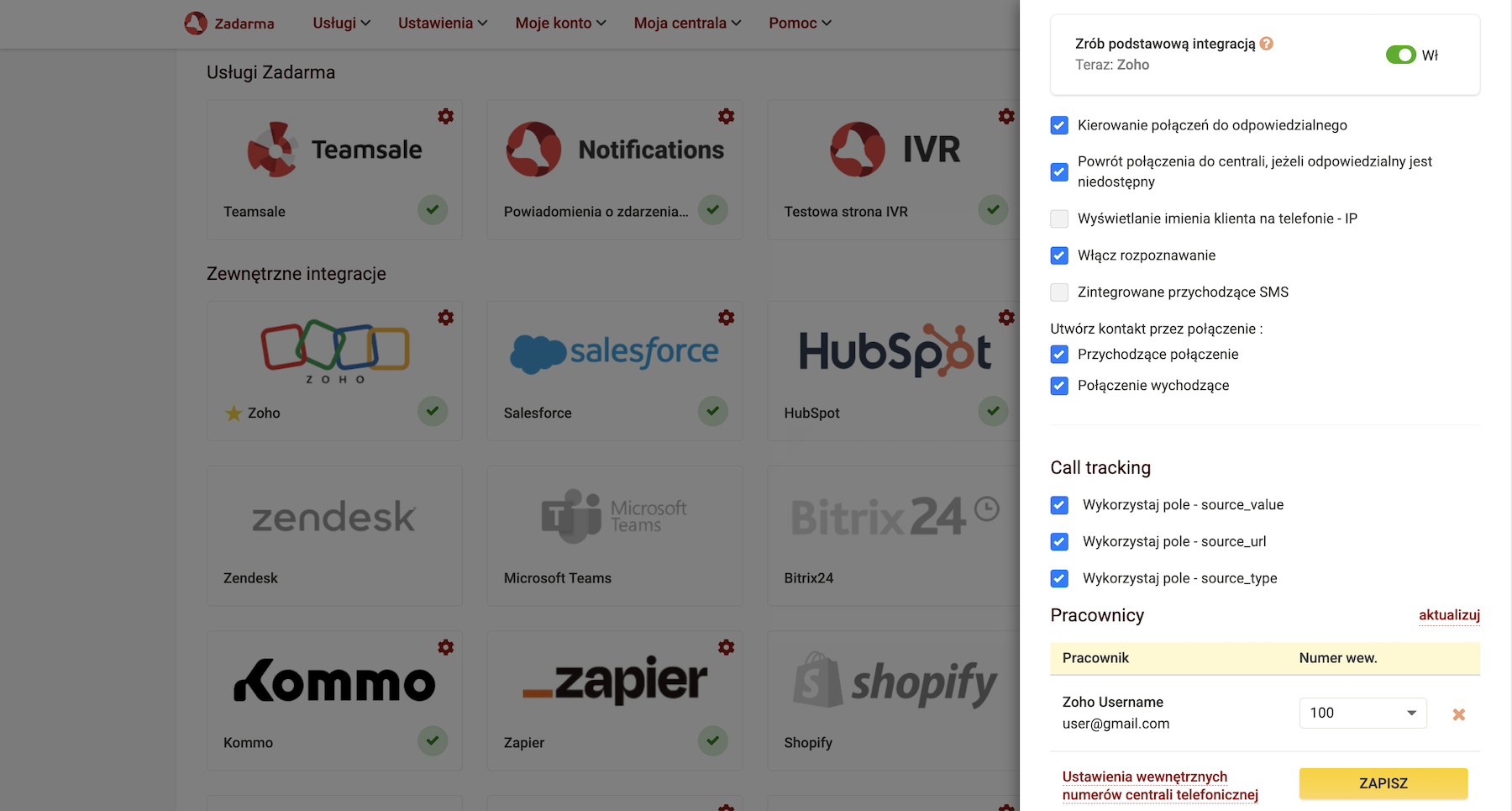
Task: Uncheck Wykorzystaj pole source_type
Action: [x=1059, y=579]
